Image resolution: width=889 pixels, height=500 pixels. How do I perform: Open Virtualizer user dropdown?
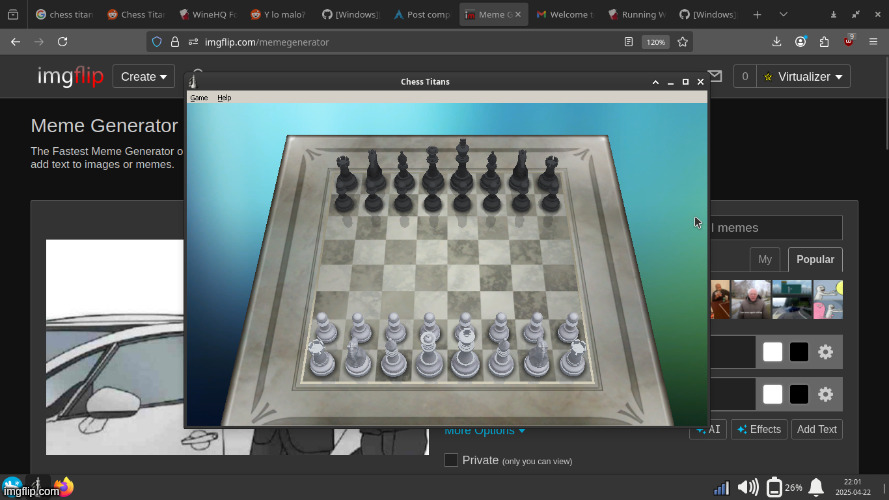[803, 77]
